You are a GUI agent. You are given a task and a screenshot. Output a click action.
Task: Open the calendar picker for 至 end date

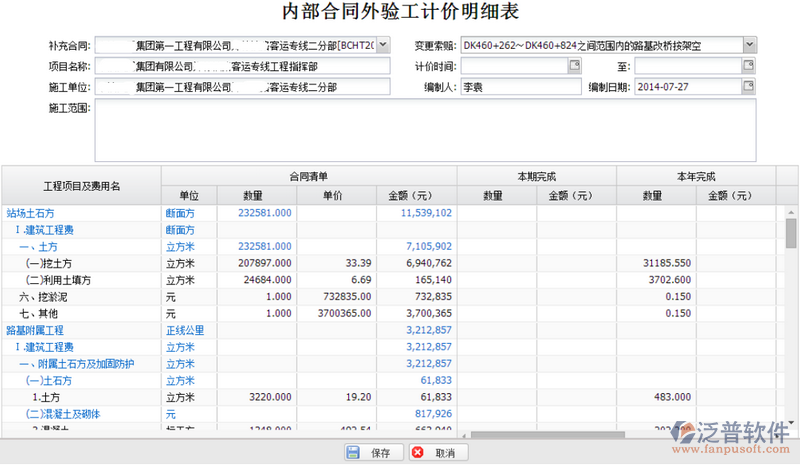point(748,66)
